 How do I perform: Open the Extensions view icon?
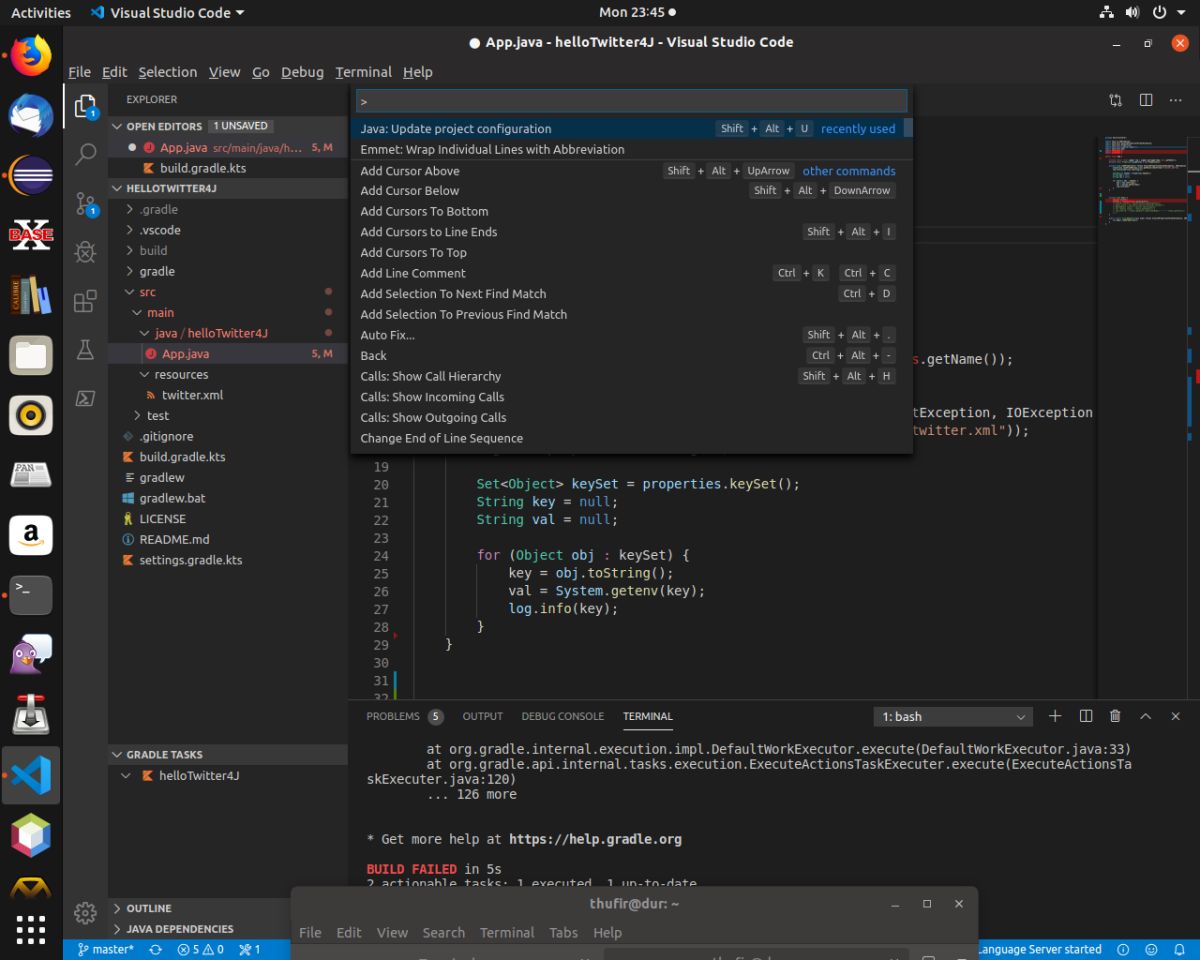point(86,301)
